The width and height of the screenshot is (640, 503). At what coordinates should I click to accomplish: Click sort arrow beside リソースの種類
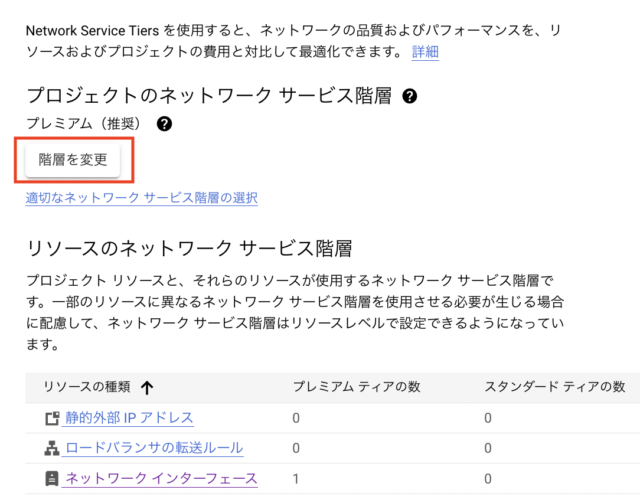coord(147,387)
